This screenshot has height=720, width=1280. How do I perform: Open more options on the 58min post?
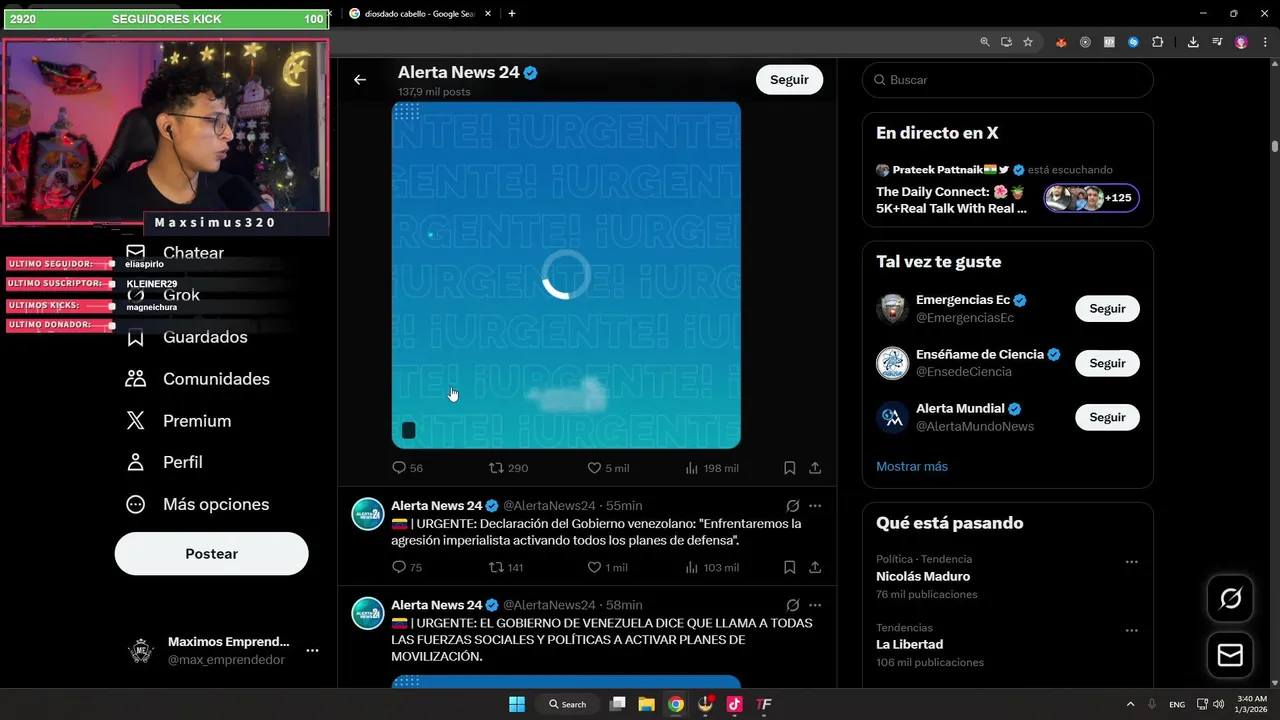[x=815, y=605]
